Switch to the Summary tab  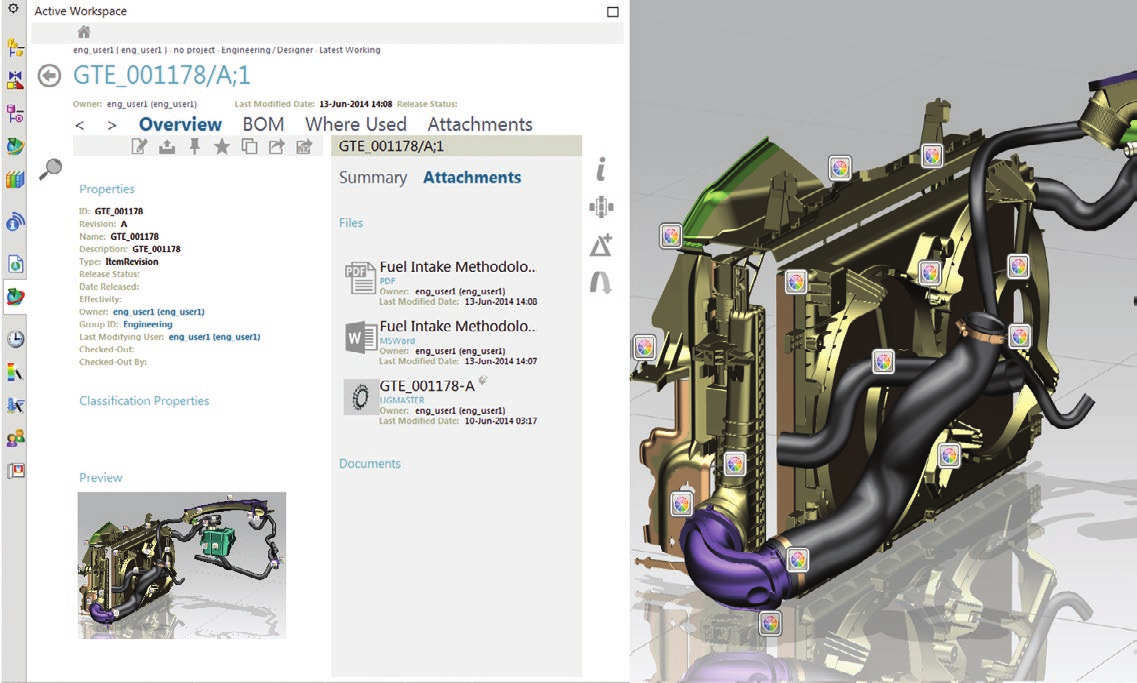pos(372,177)
